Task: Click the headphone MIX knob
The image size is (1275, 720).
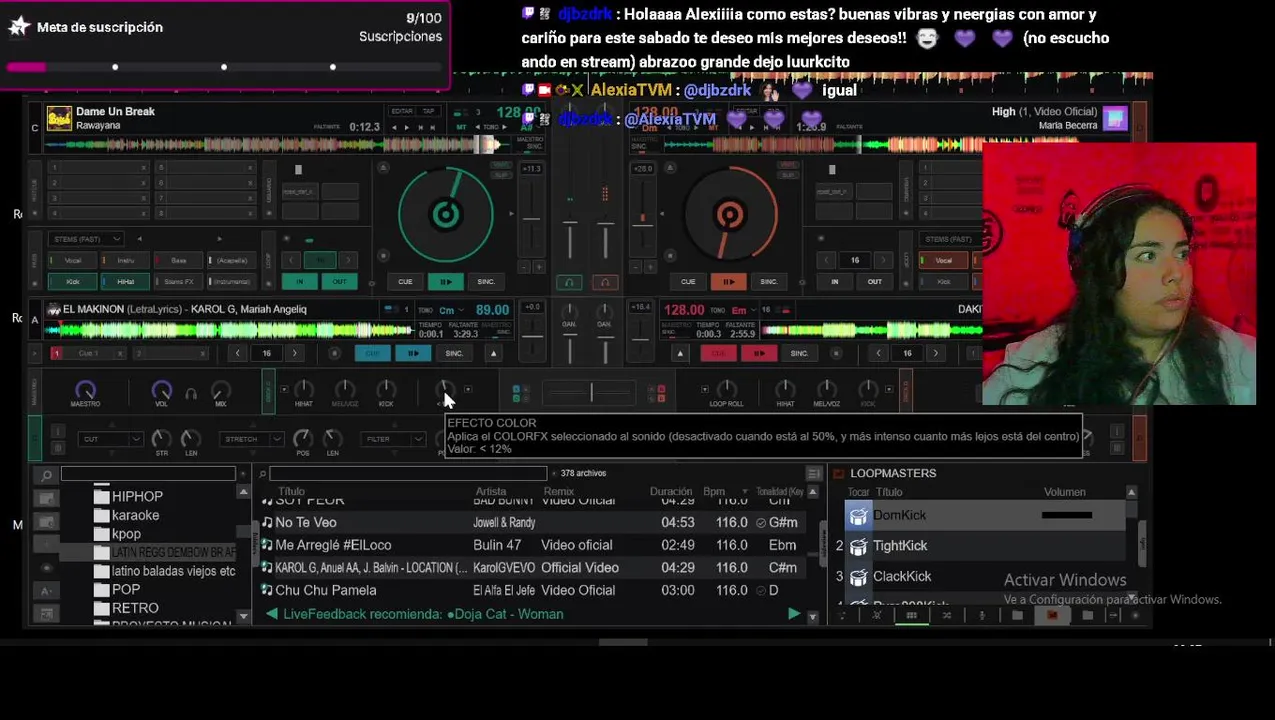Action: point(221,390)
